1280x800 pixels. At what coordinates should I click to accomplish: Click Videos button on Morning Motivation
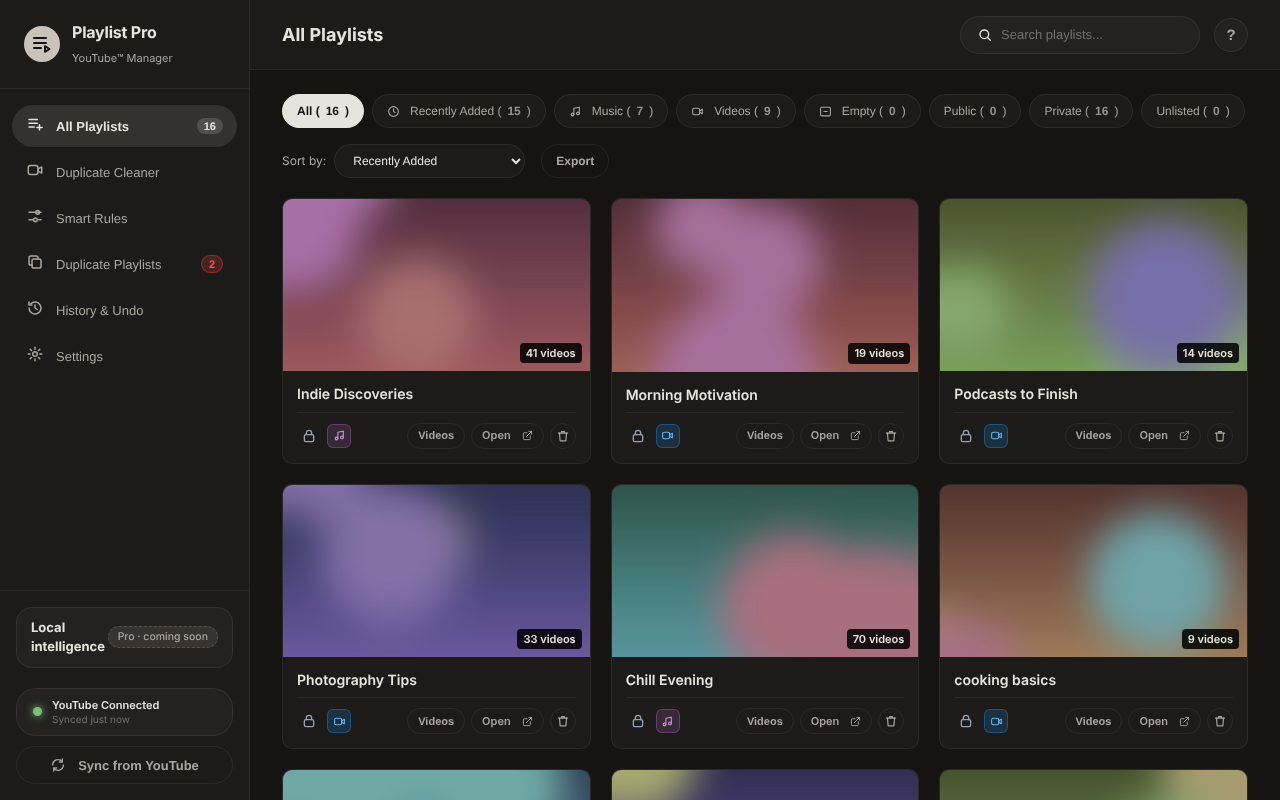click(x=765, y=436)
